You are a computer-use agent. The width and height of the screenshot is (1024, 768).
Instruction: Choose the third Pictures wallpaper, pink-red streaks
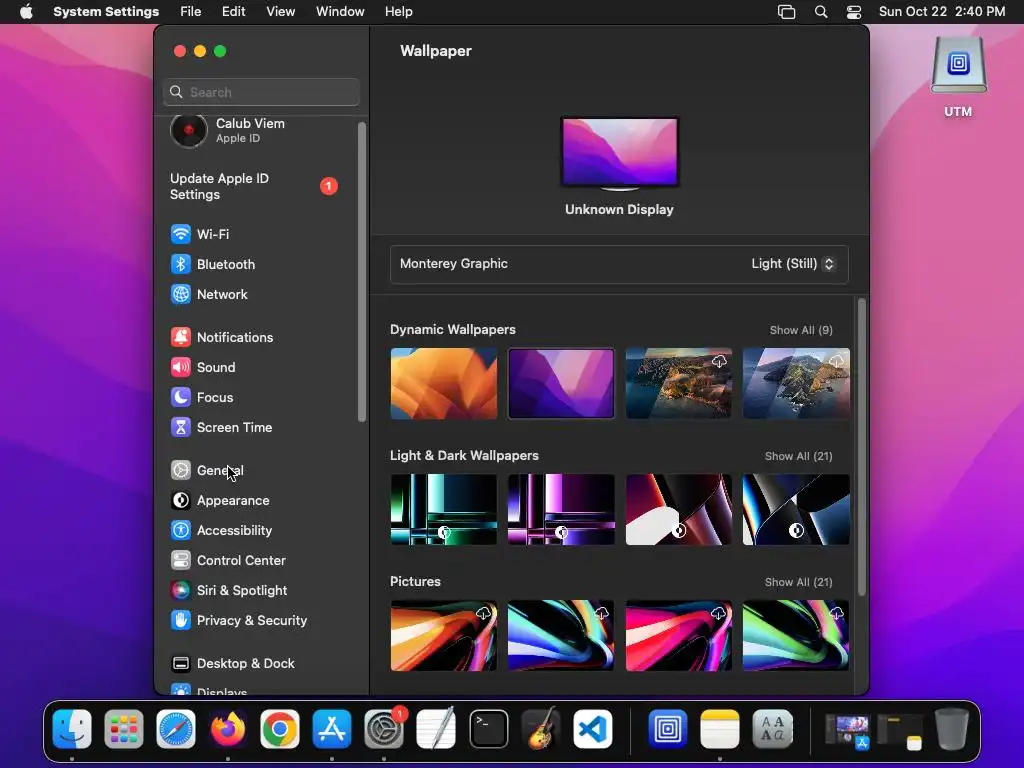click(679, 635)
